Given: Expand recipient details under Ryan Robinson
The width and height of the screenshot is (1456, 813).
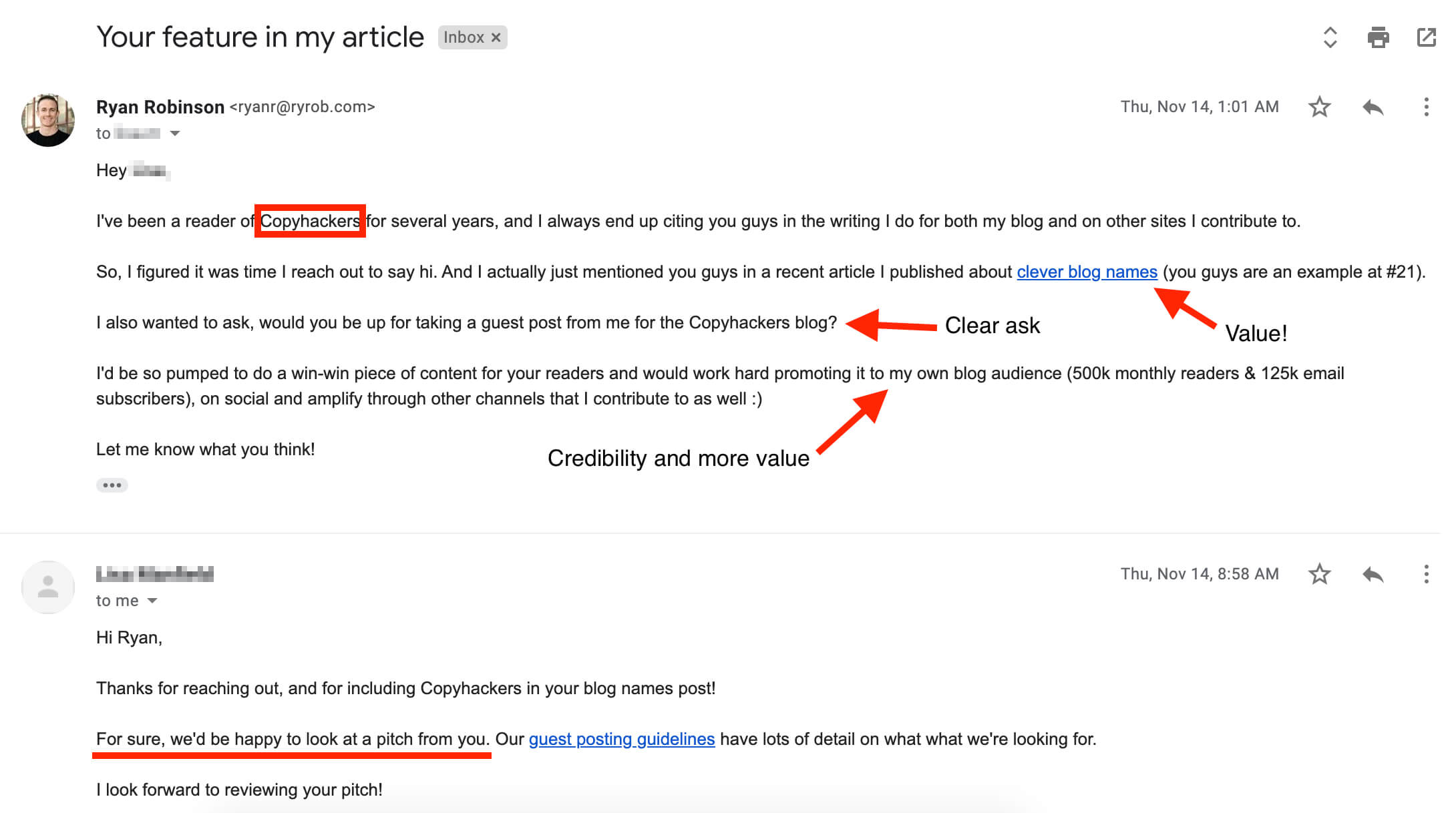Looking at the screenshot, I should (175, 133).
